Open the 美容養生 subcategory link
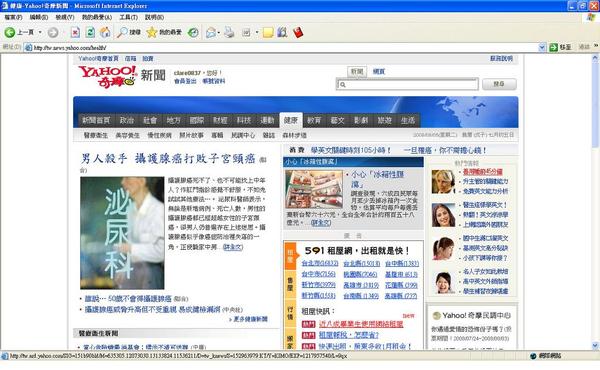The width and height of the screenshot is (600, 370). [127, 135]
